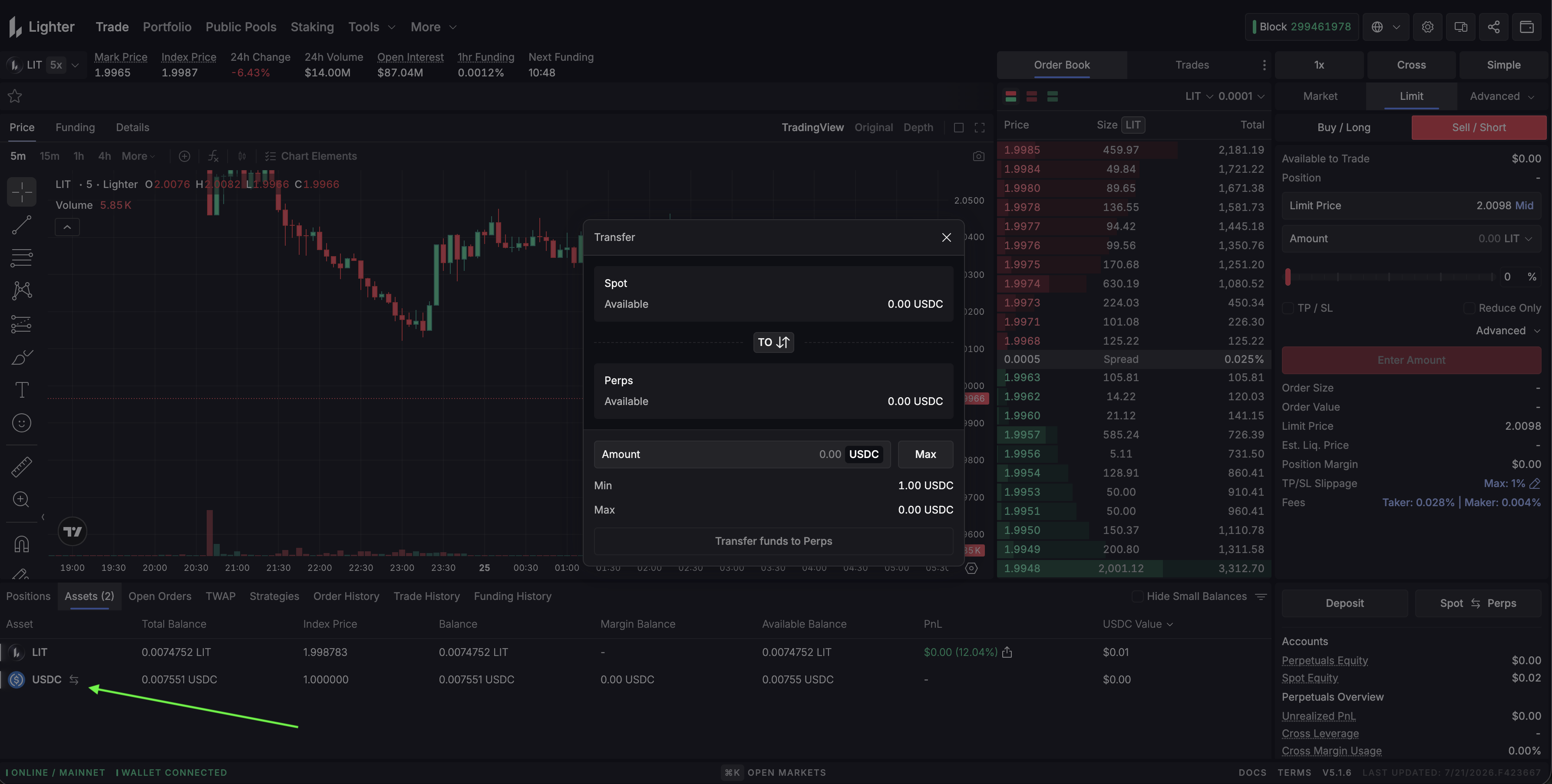Toggle the order book Size unit LIT
Image resolution: width=1552 pixels, height=784 pixels.
(1133, 125)
